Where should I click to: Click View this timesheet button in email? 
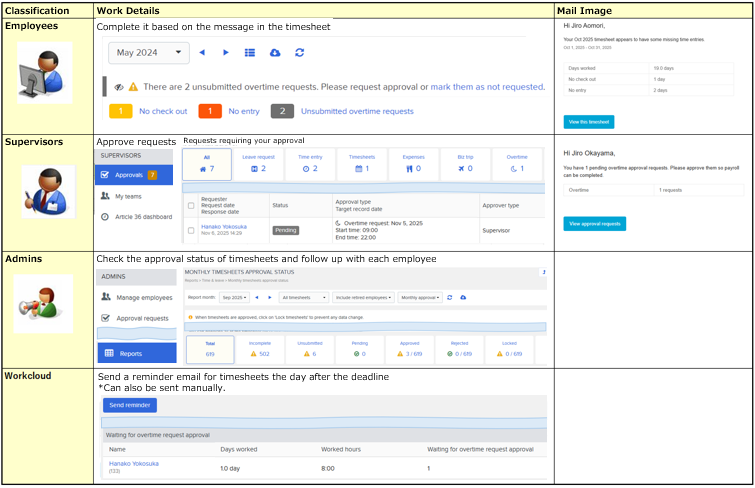[x=589, y=122]
